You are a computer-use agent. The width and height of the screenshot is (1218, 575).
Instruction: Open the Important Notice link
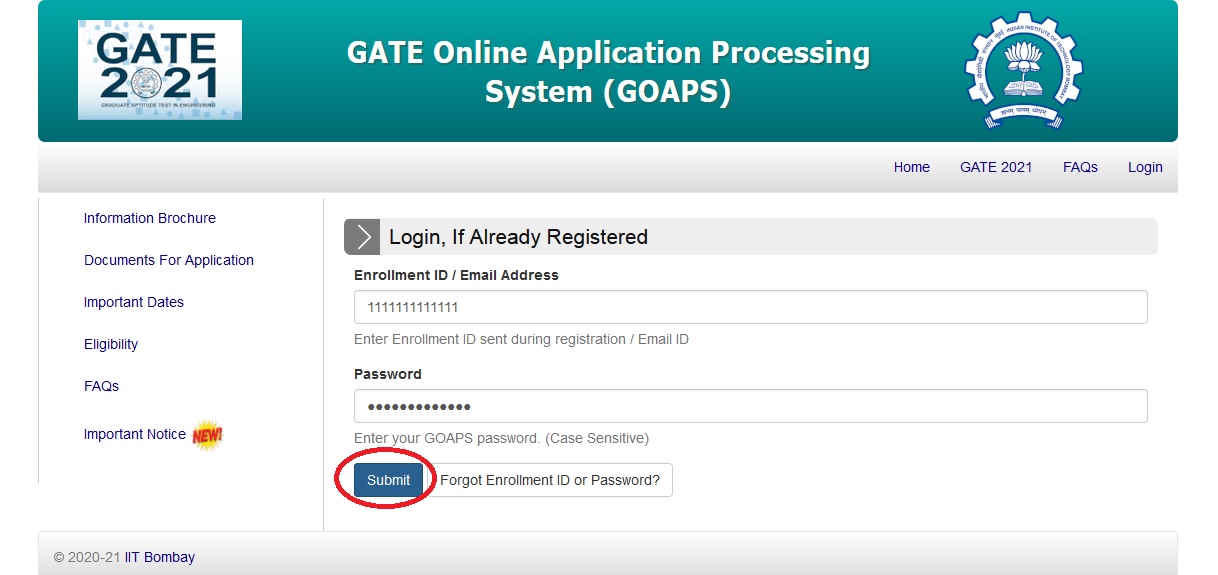tap(135, 434)
